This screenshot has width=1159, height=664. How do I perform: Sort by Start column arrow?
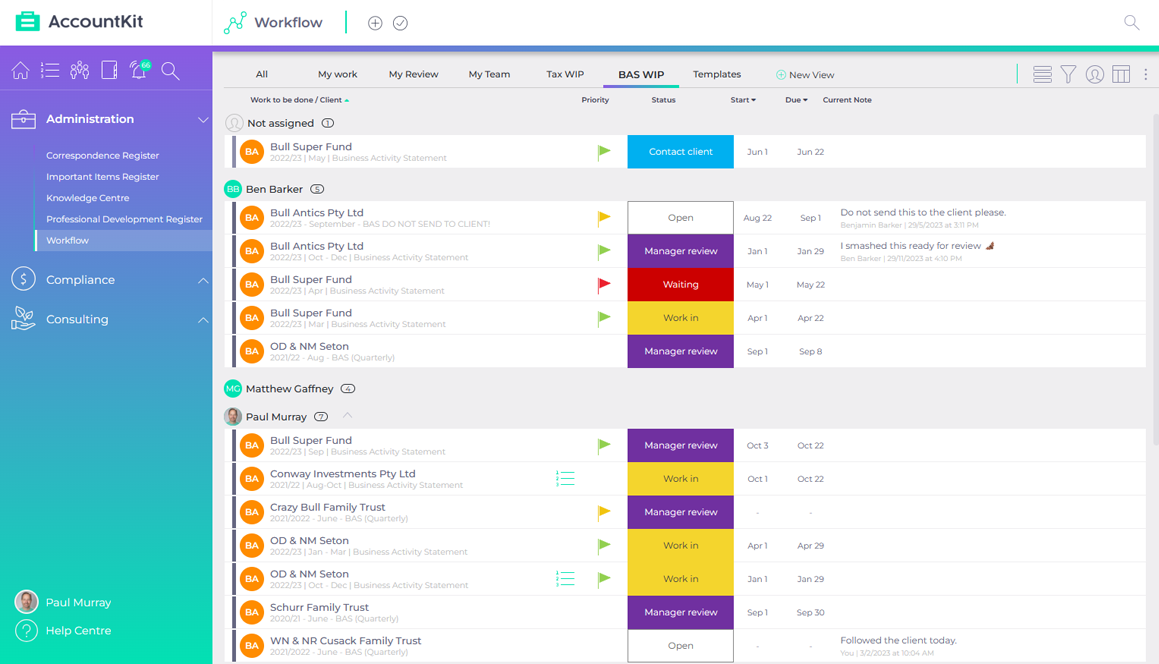[754, 100]
